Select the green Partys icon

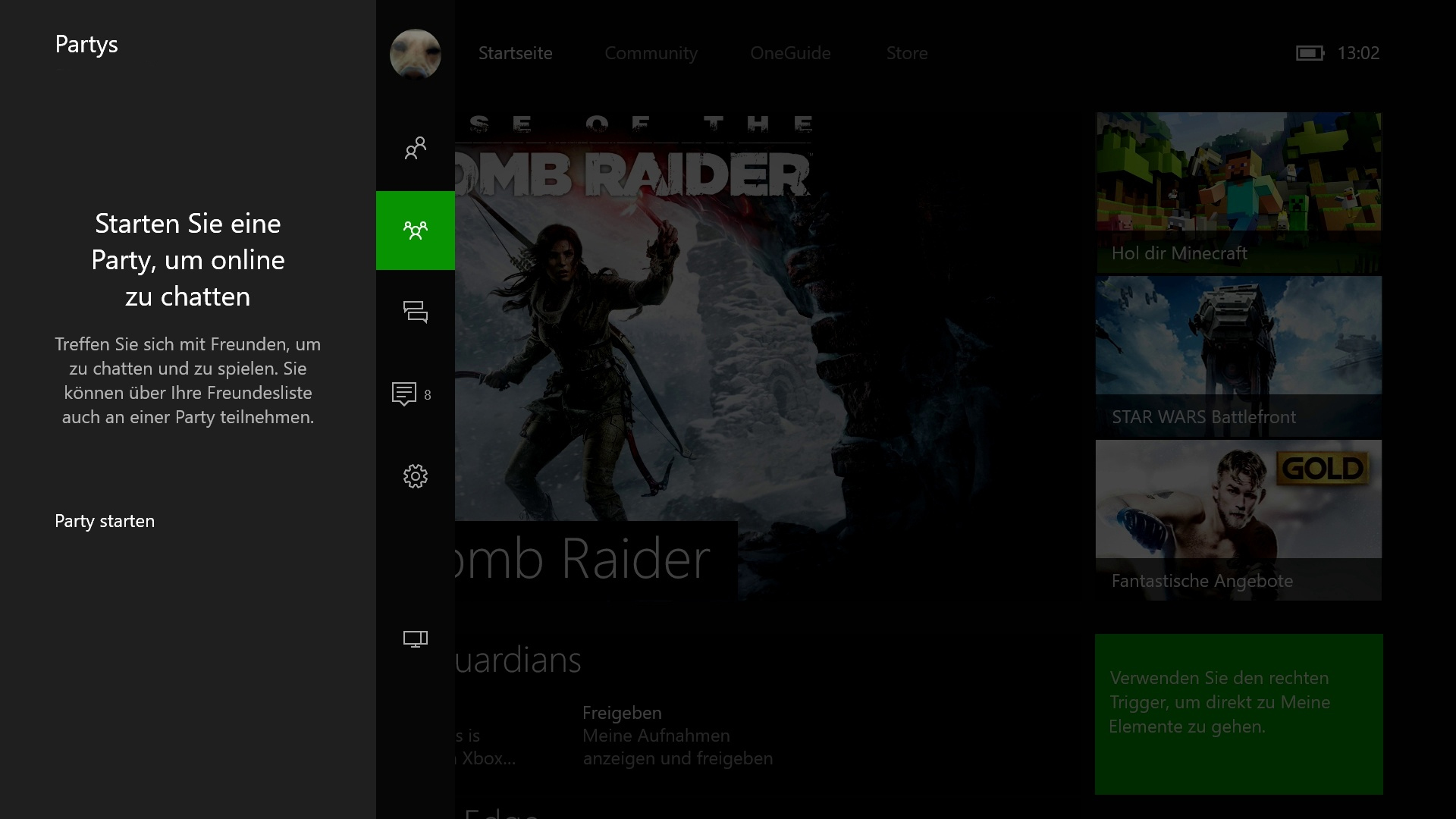(x=415, y=231)
